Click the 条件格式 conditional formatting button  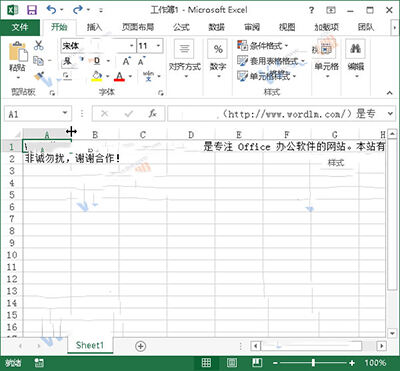click(263, 45)
